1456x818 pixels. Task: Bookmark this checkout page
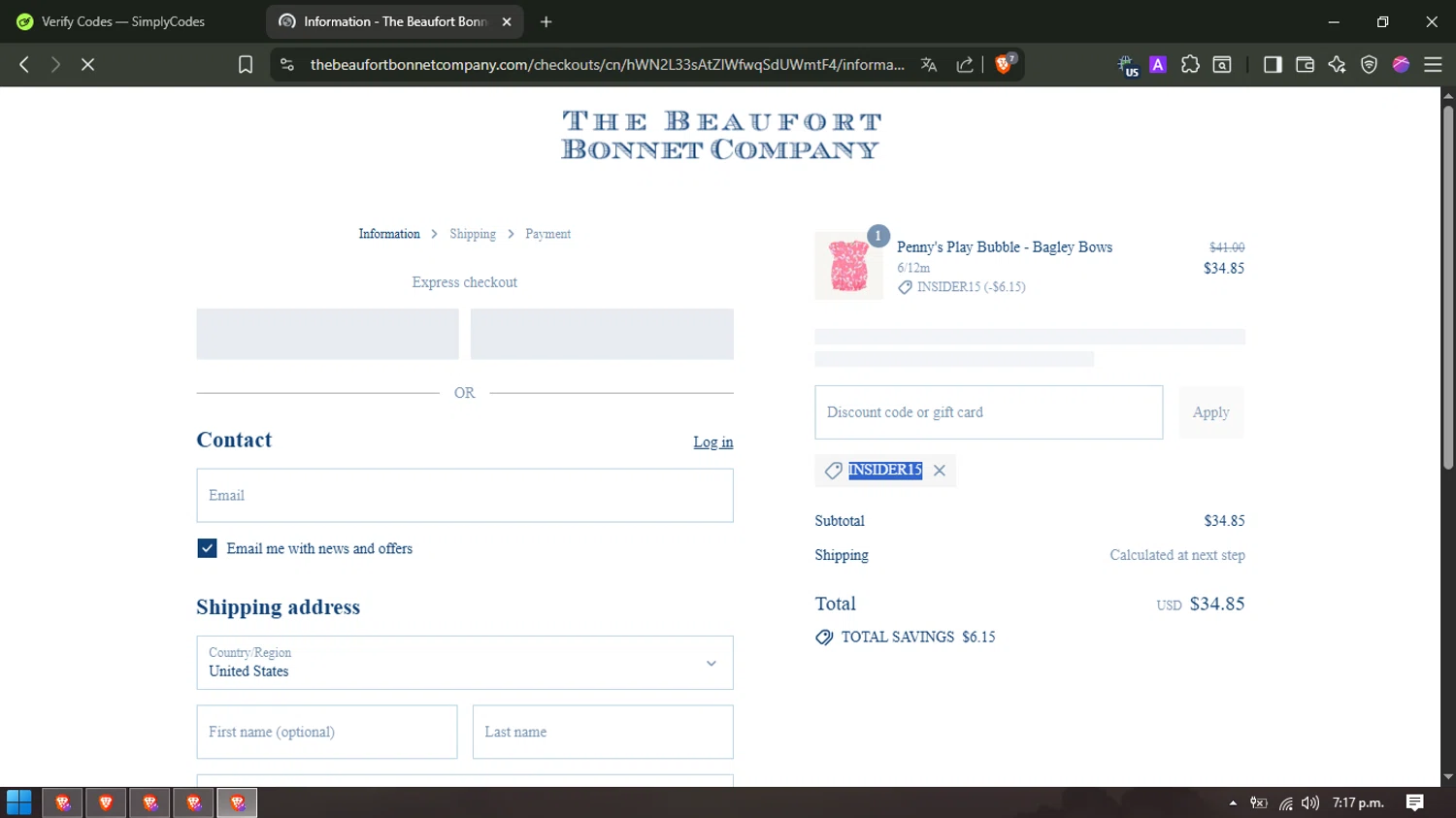(246, 64)
